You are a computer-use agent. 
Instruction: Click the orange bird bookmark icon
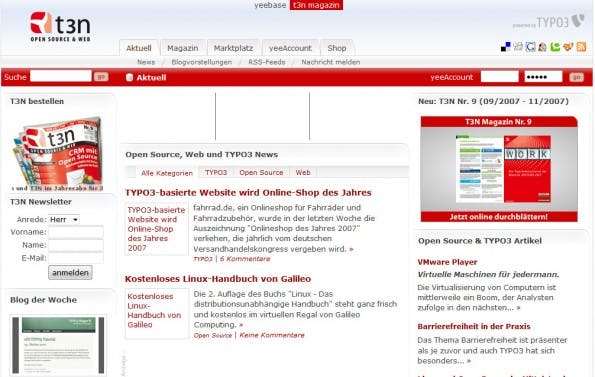pyautogui.click(x=568, y=47)
